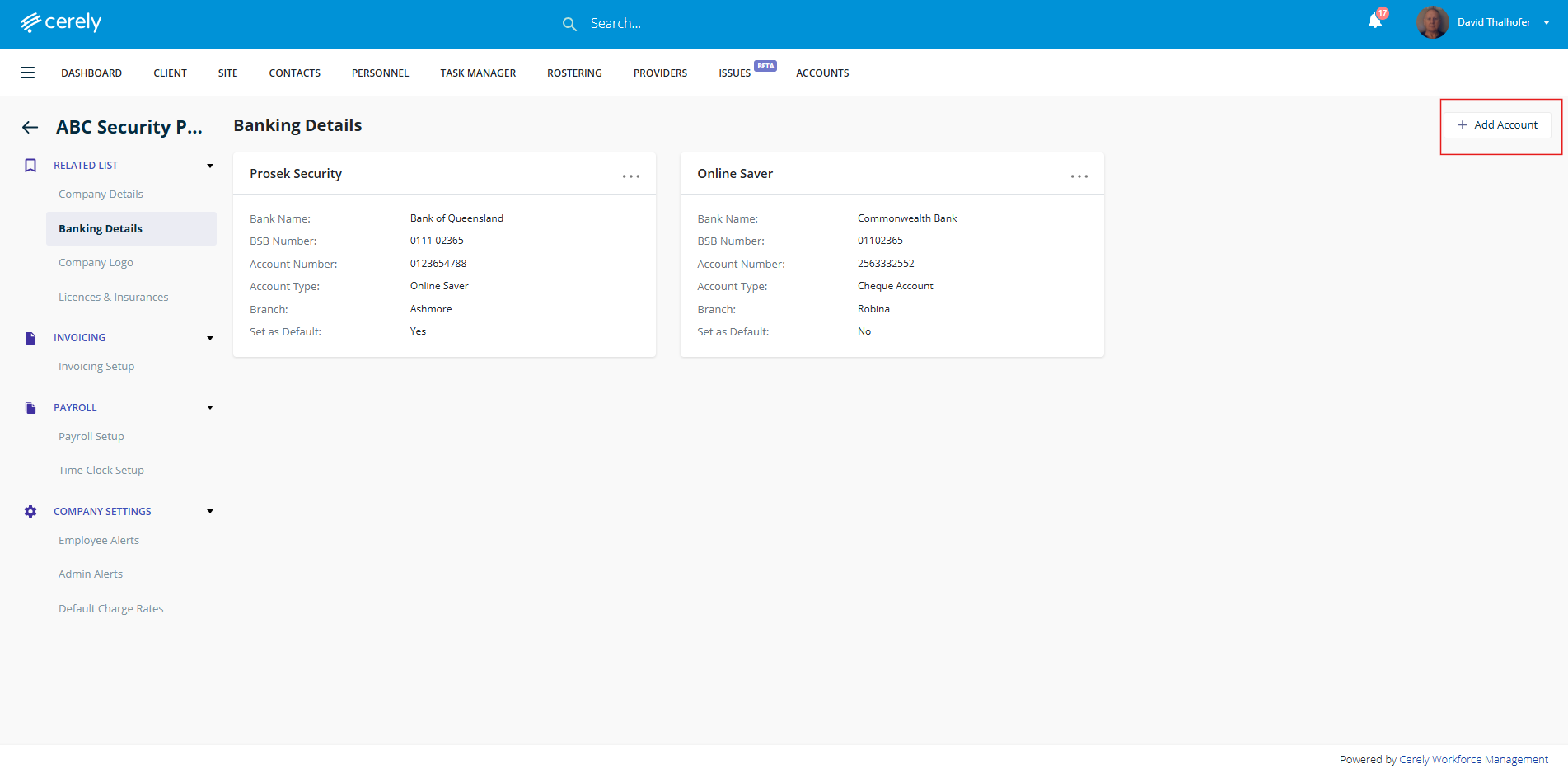This screenshot has height=769, width=1568.
Task: Open the hamburger navigation menu
Action: tap(27, 73)
